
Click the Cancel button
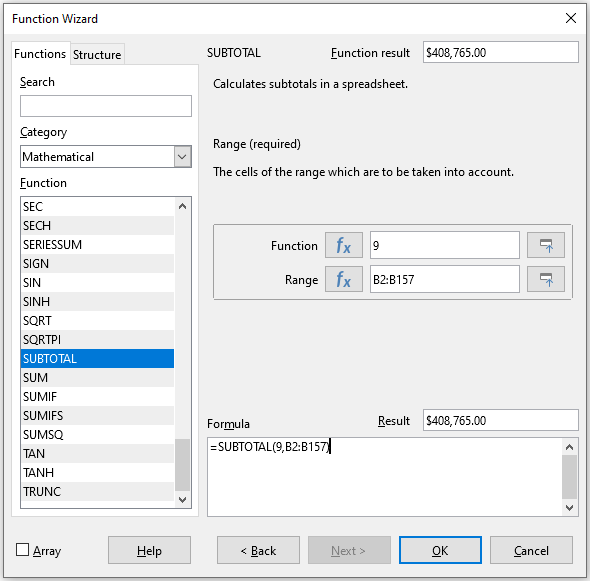[x=531, y=550]
